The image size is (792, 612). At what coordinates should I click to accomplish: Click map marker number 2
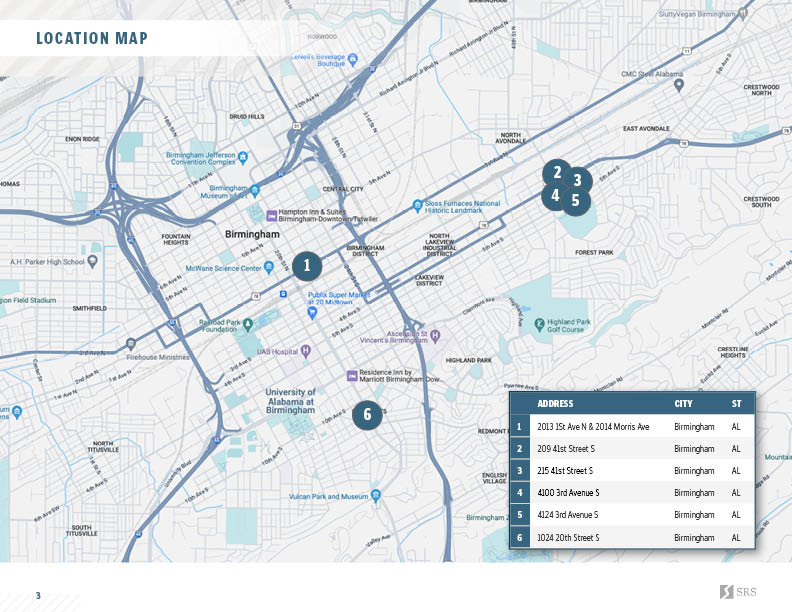click(557, 173)
